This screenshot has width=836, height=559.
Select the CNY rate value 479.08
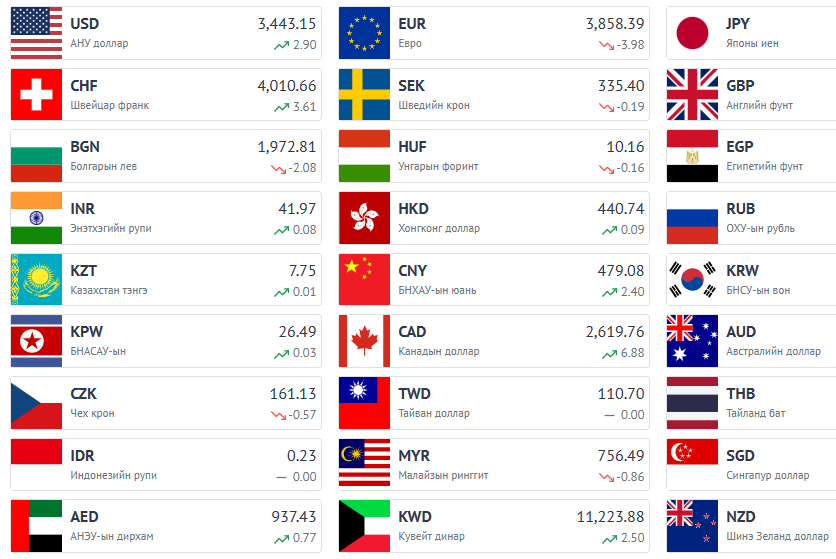point(621,270)
